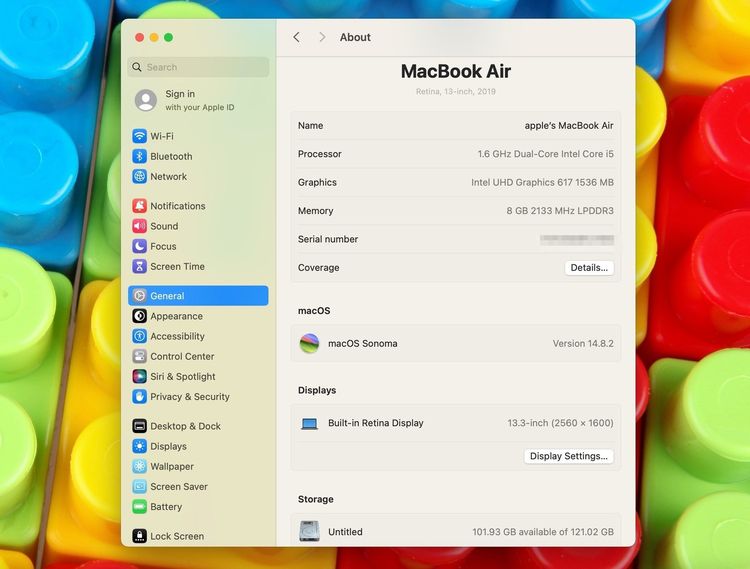Open Lock Screen pane label
Screen dimensions: 750x569
tap(177, 536)
